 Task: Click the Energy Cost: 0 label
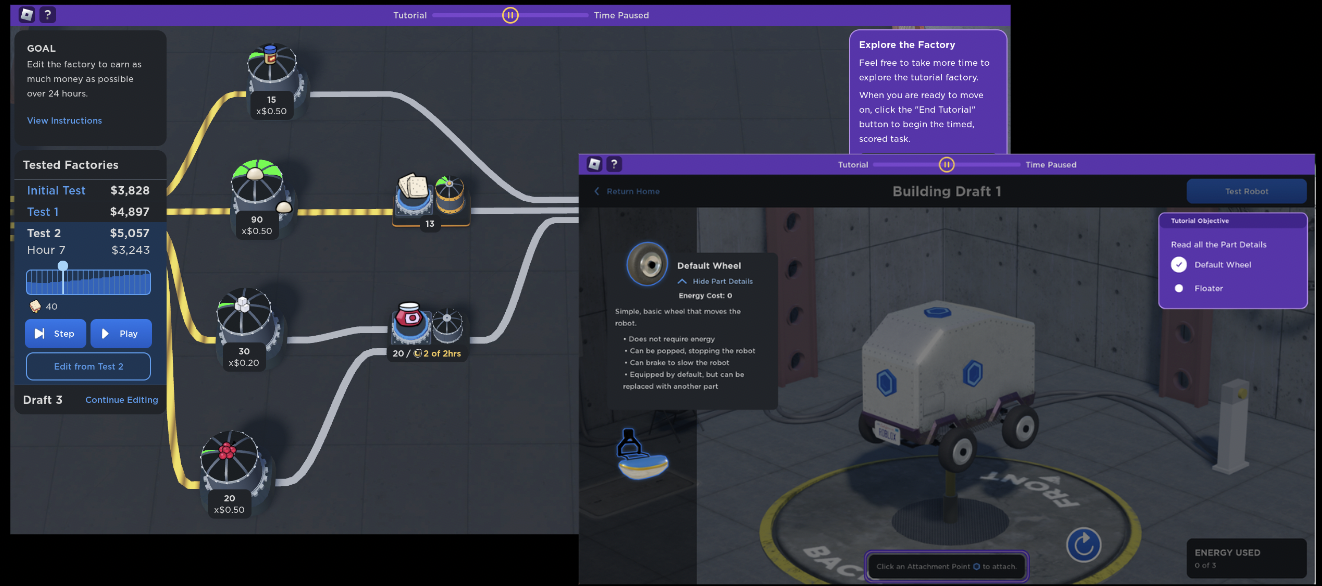click(x=705, y=296)
